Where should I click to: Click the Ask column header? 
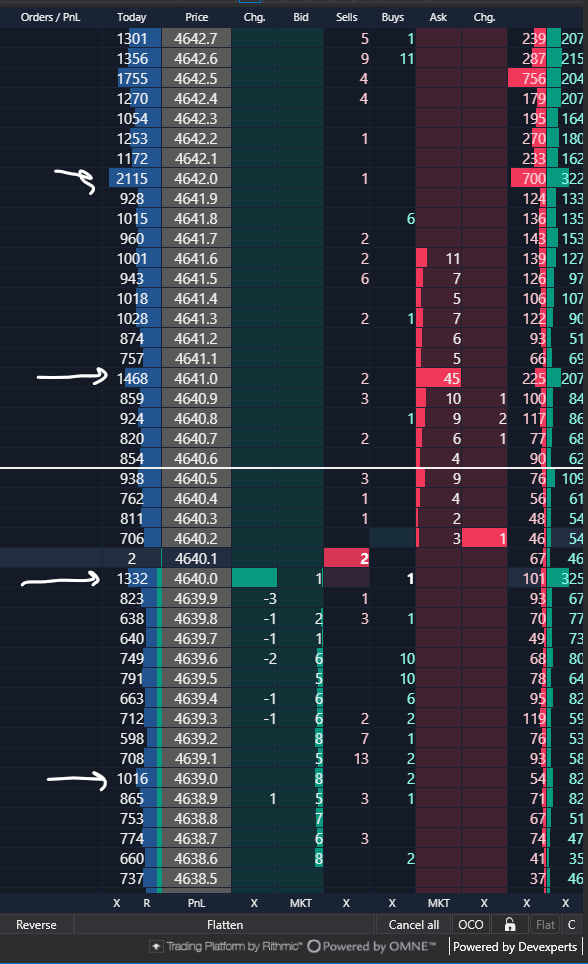pos(438,17)
